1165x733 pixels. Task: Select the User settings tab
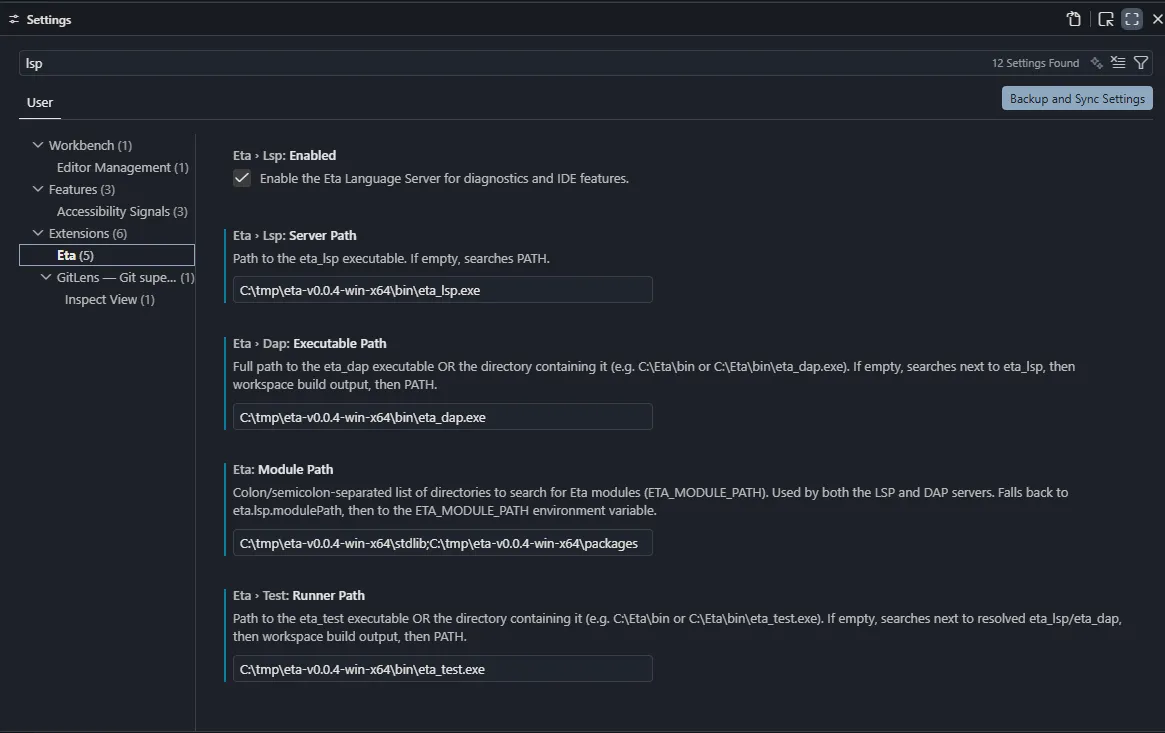pos(39,102)
